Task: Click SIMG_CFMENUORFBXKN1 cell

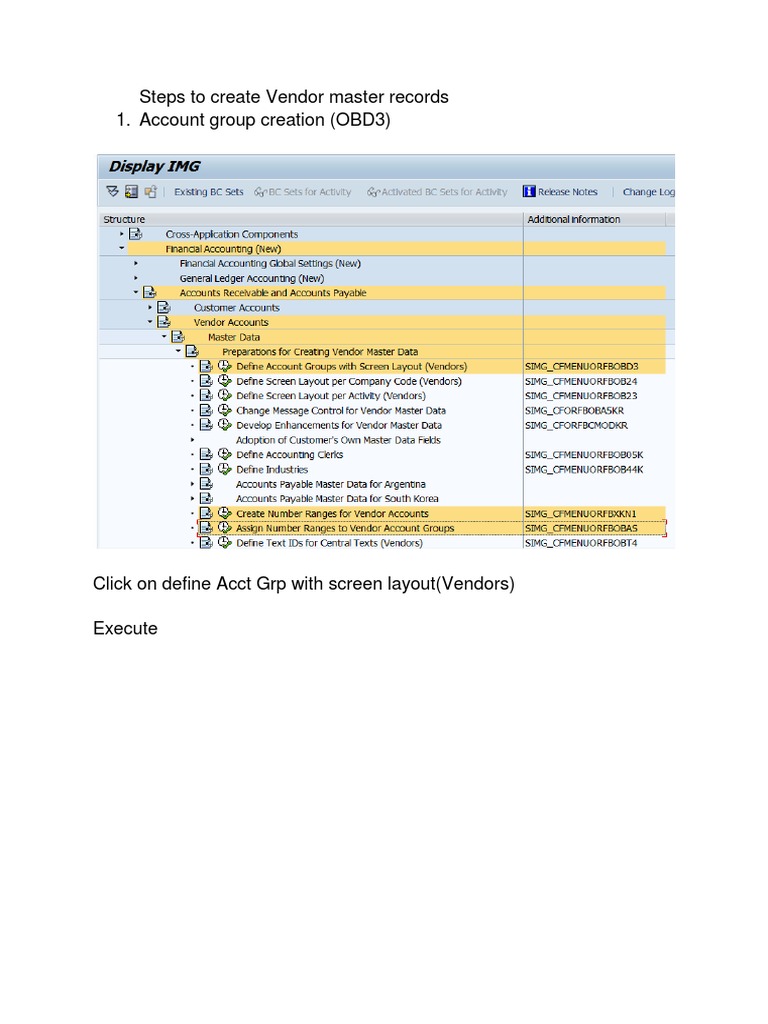Action: [581, 514]
